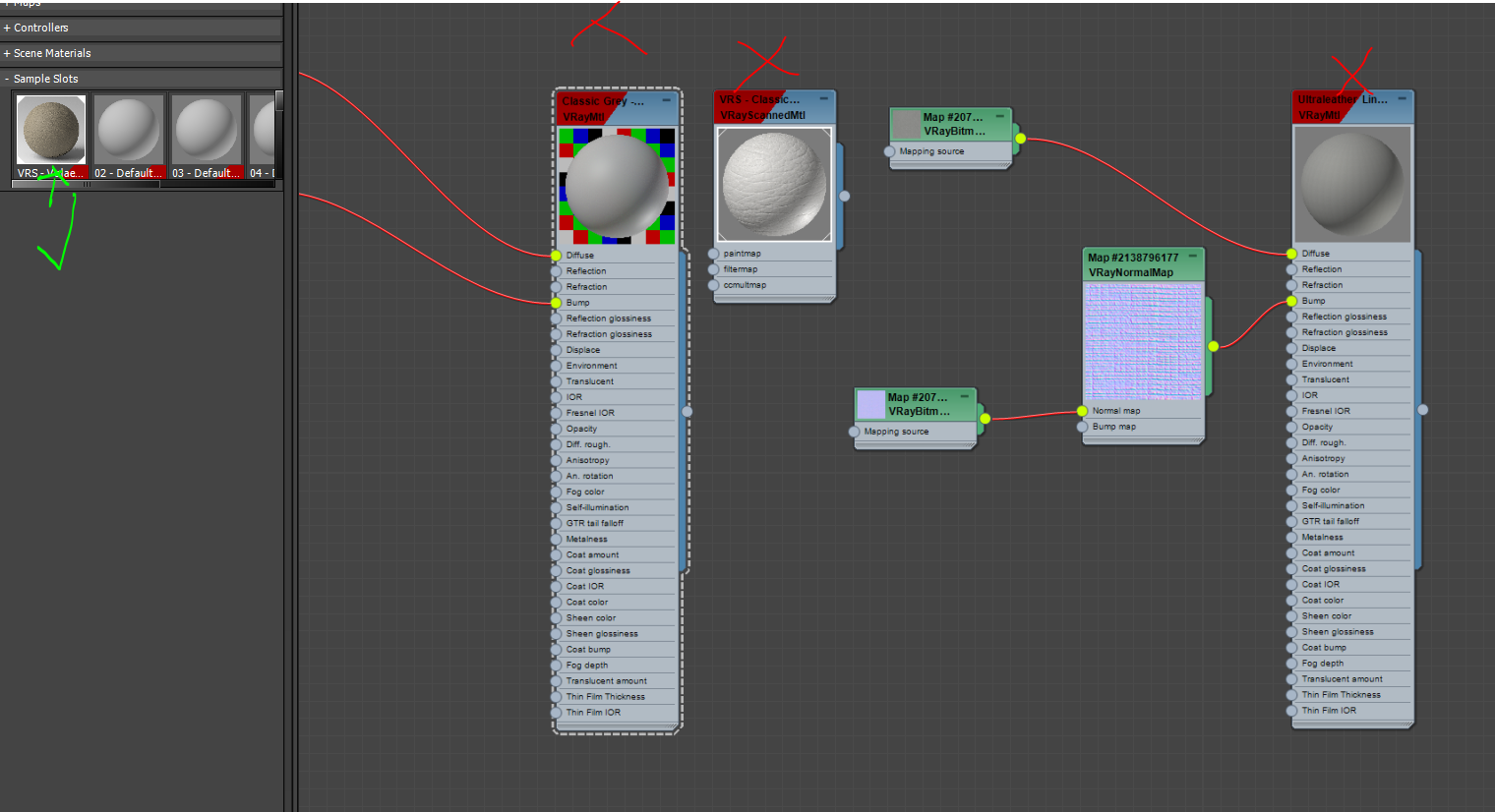Select the Ultraleather Lin... node's title bar
The height and width of the screenshot is (812, 1495).
pos(1352,107)
